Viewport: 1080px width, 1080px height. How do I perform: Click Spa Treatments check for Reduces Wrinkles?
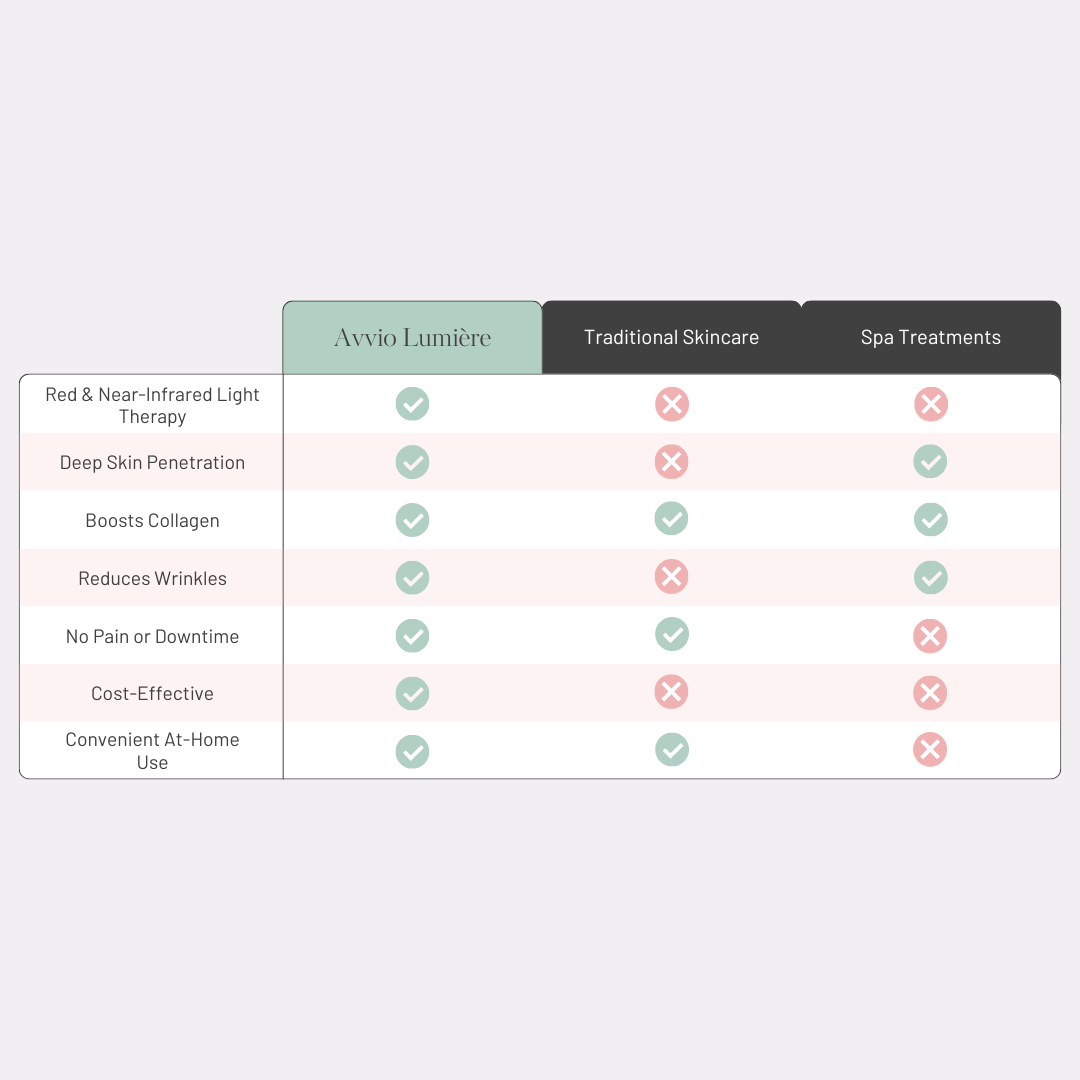click(x=930, y=577)
